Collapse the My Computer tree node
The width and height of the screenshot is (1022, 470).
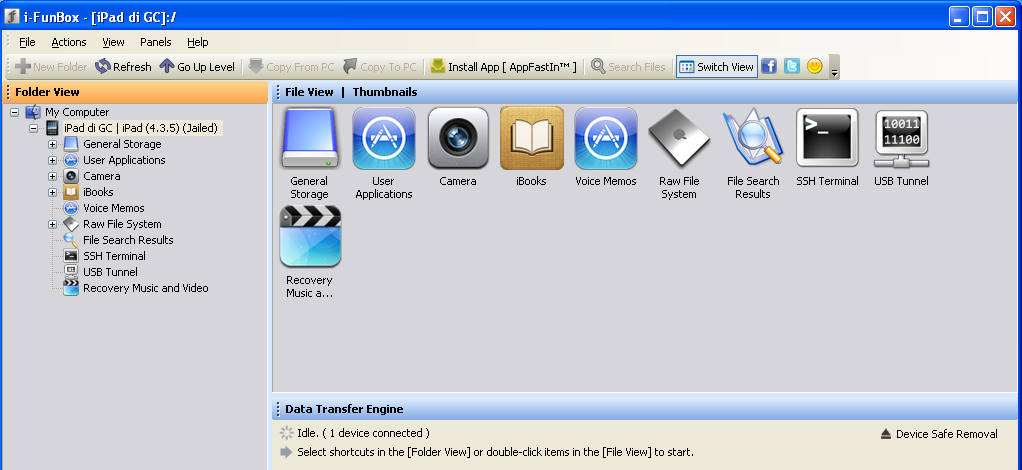click(x=14, y=112)
